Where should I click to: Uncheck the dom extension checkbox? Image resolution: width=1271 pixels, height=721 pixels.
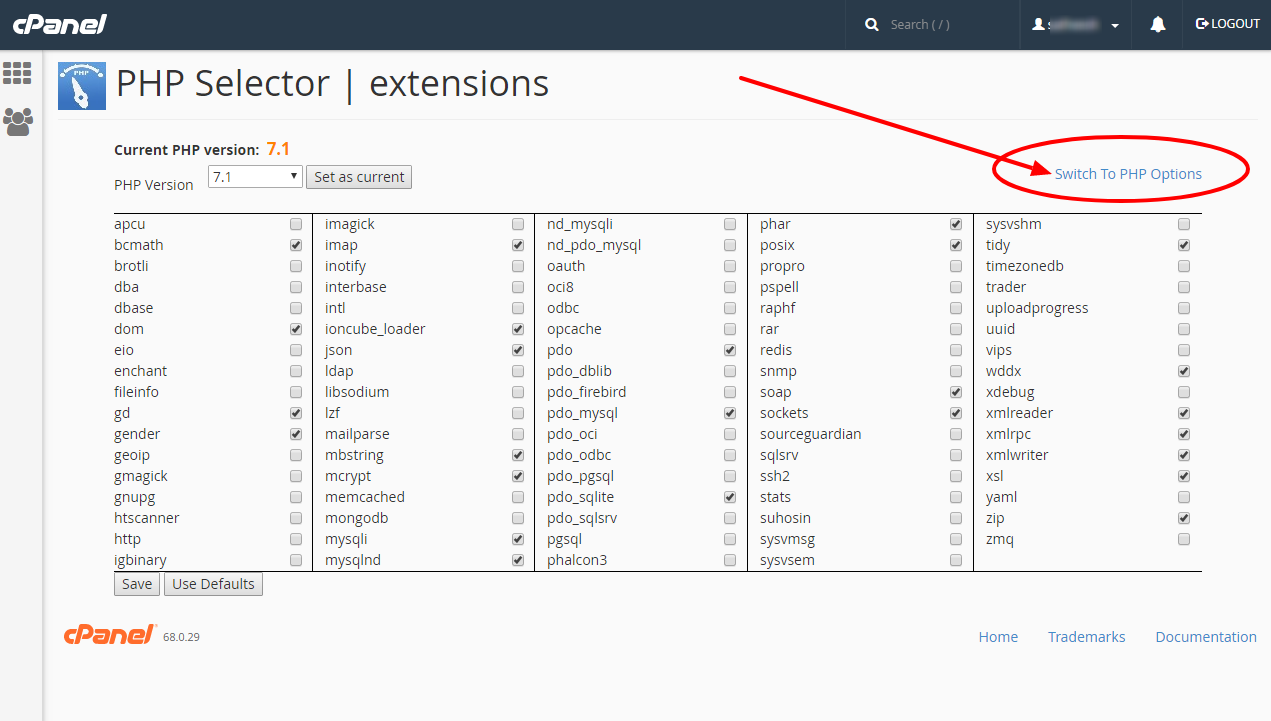(x=296, y=329)
